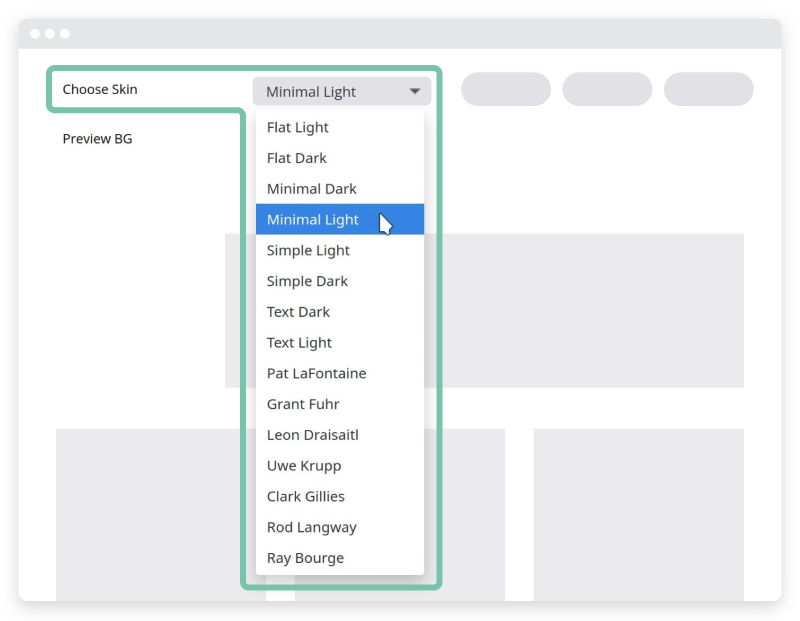Select Flat Dark skin option

coord(340,158)
